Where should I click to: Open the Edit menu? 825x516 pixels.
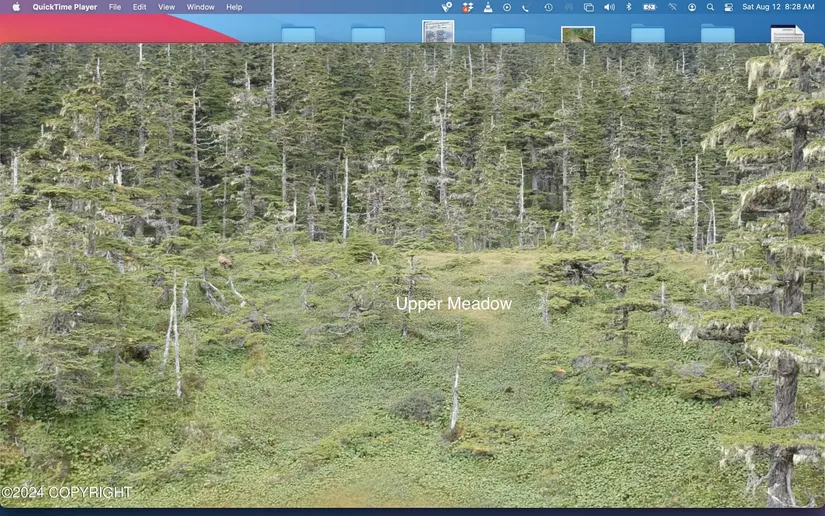coord(139,7)
